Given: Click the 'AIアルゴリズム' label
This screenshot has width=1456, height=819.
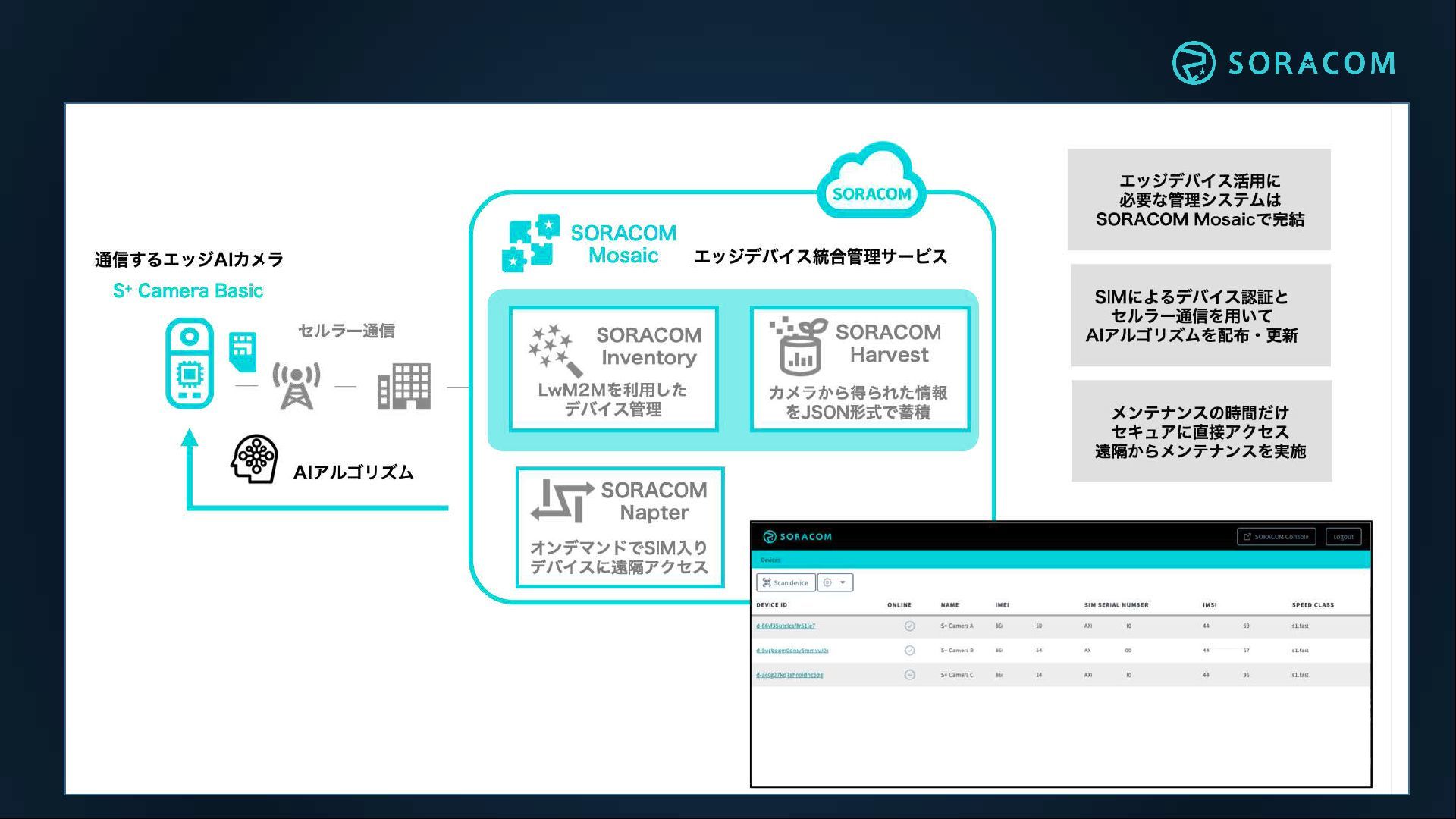Looking at the screenshot, I should click(353, 472).
